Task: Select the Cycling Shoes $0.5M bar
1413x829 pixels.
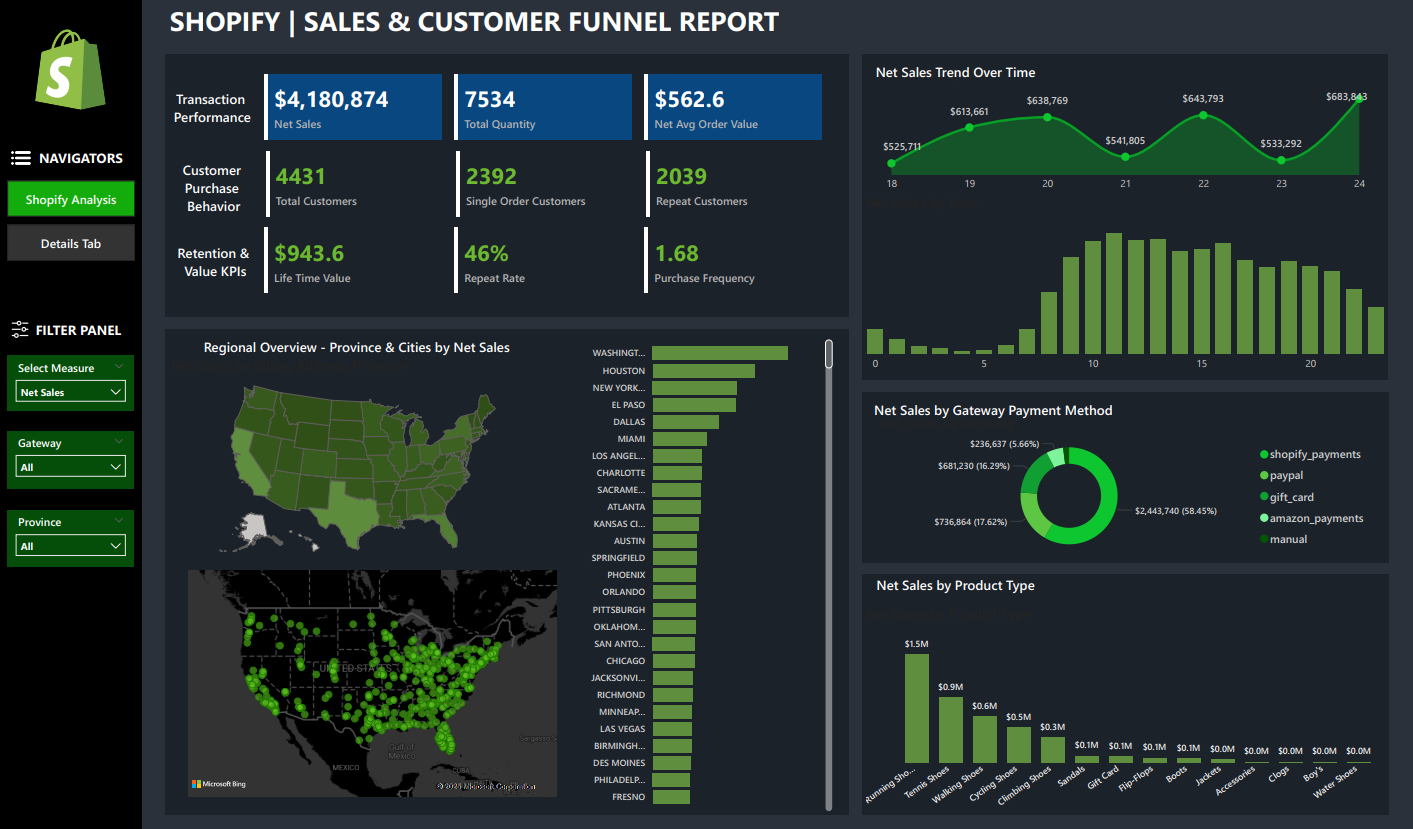Action: click(x=1019, y=745)
